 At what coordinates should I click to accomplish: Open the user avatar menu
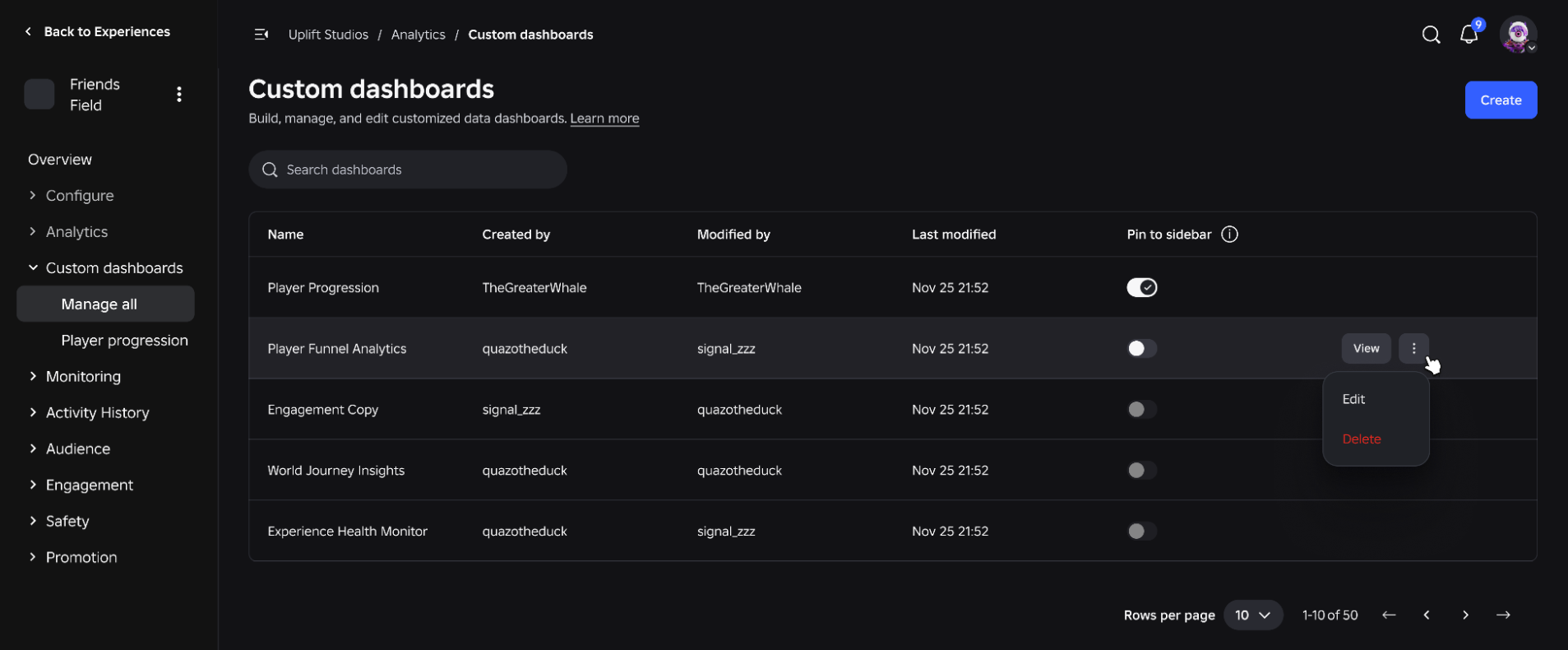pyautogui.click(x=1518, y=35)
